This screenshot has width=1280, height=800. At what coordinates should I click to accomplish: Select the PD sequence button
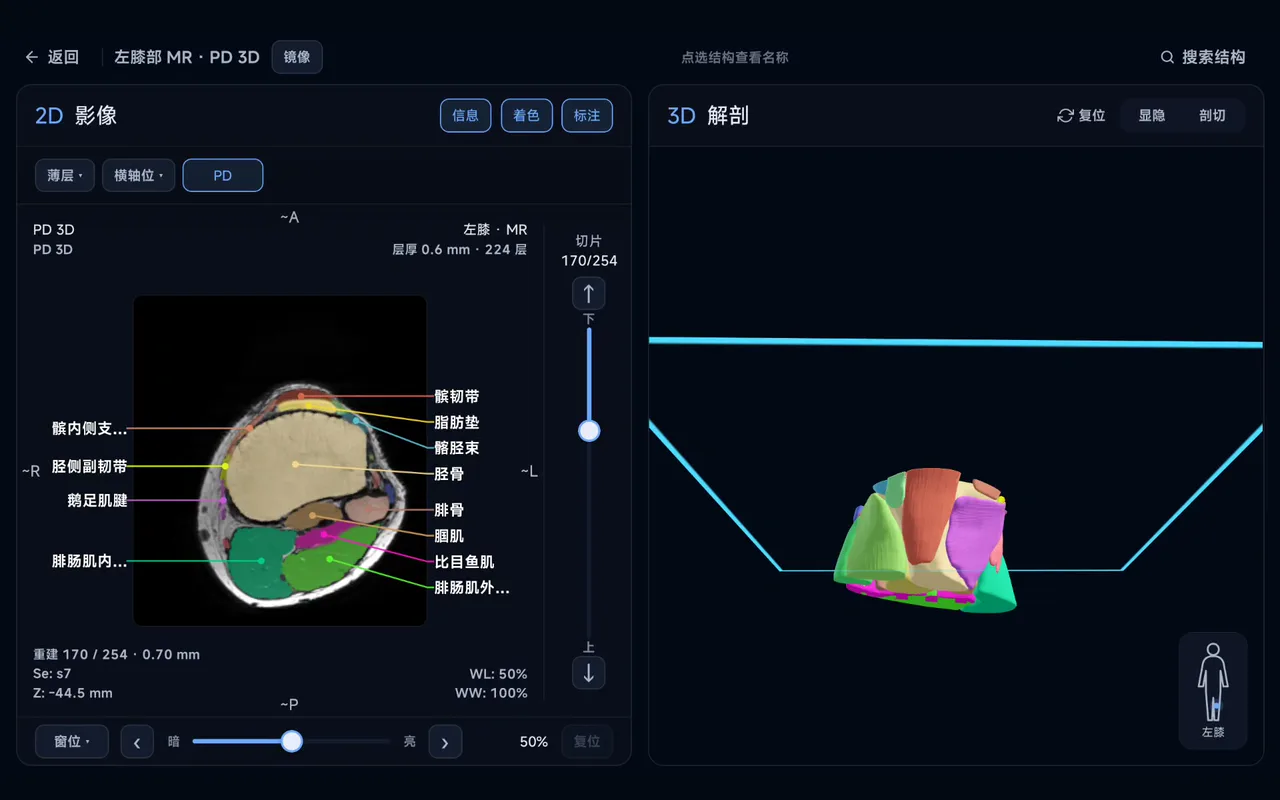(x=223, y=175)
